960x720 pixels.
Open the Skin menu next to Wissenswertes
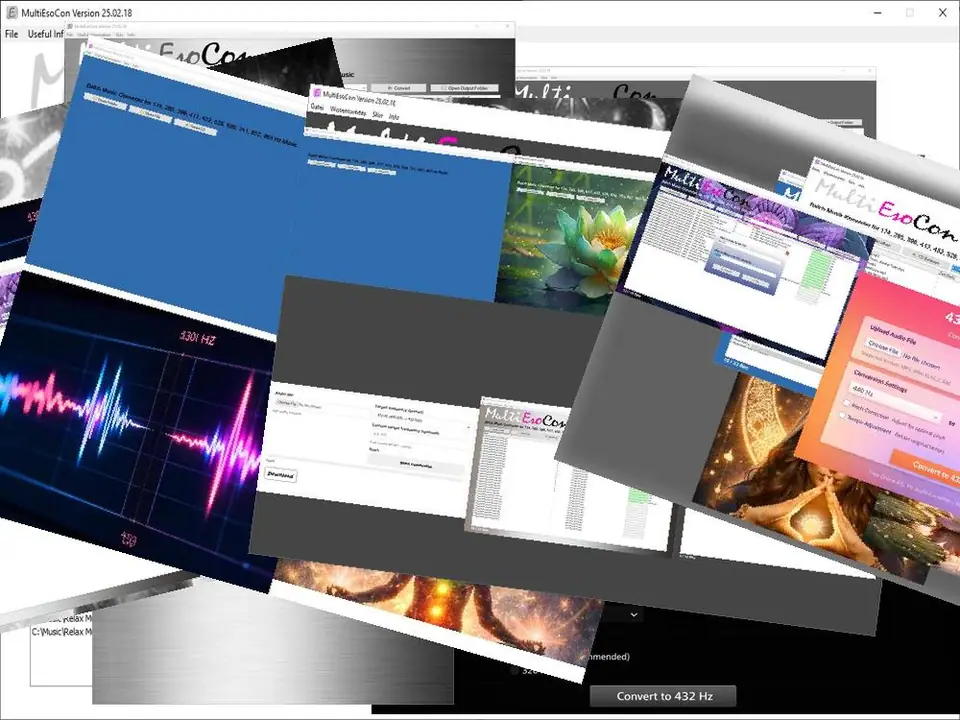pyautogui.click(x=378, y=115)
